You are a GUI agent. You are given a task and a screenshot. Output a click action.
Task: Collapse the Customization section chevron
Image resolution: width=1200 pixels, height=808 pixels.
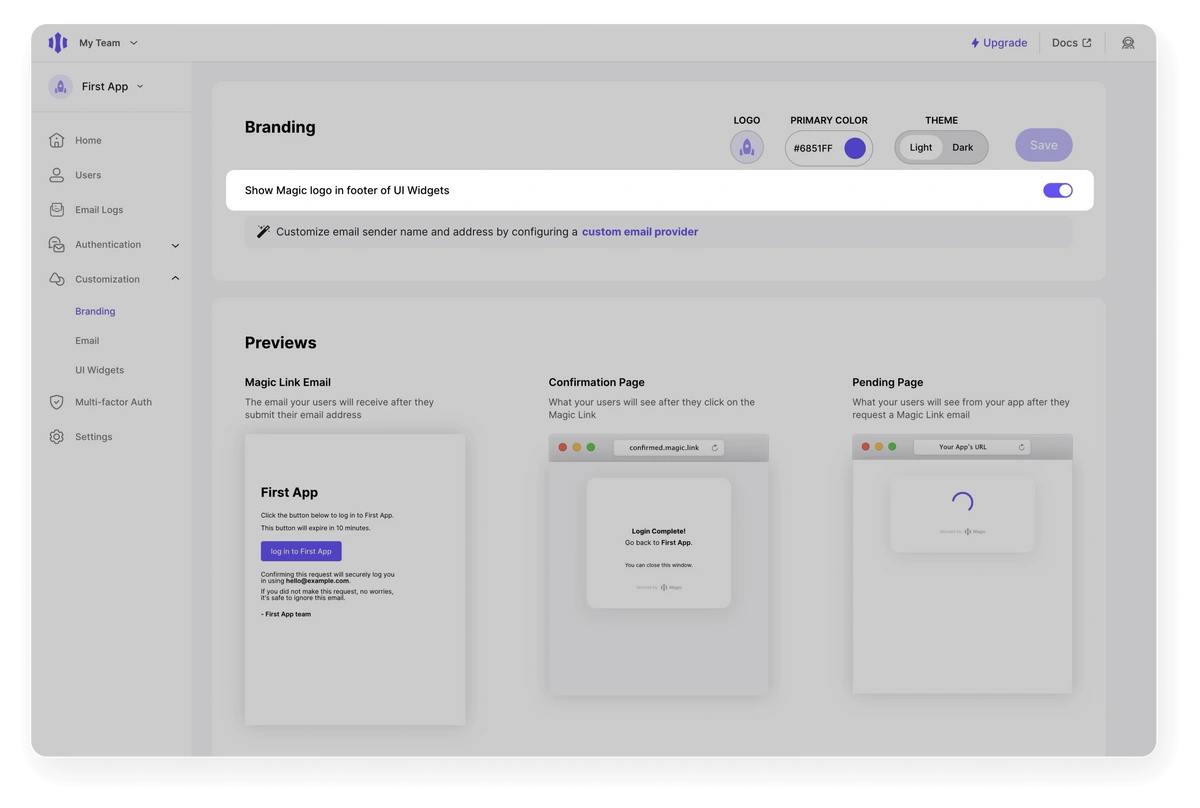pyautogui.click(x=175, y=279)
